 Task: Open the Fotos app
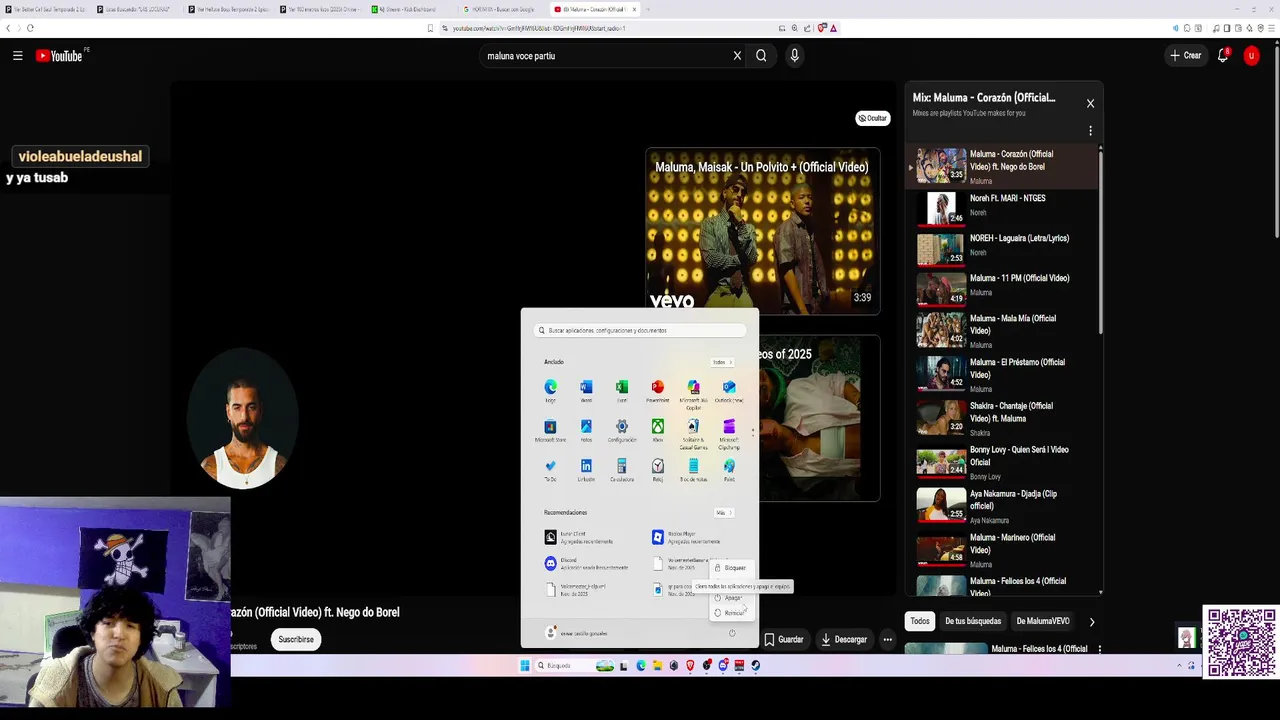pyautogui.click(x=586, y=429)
